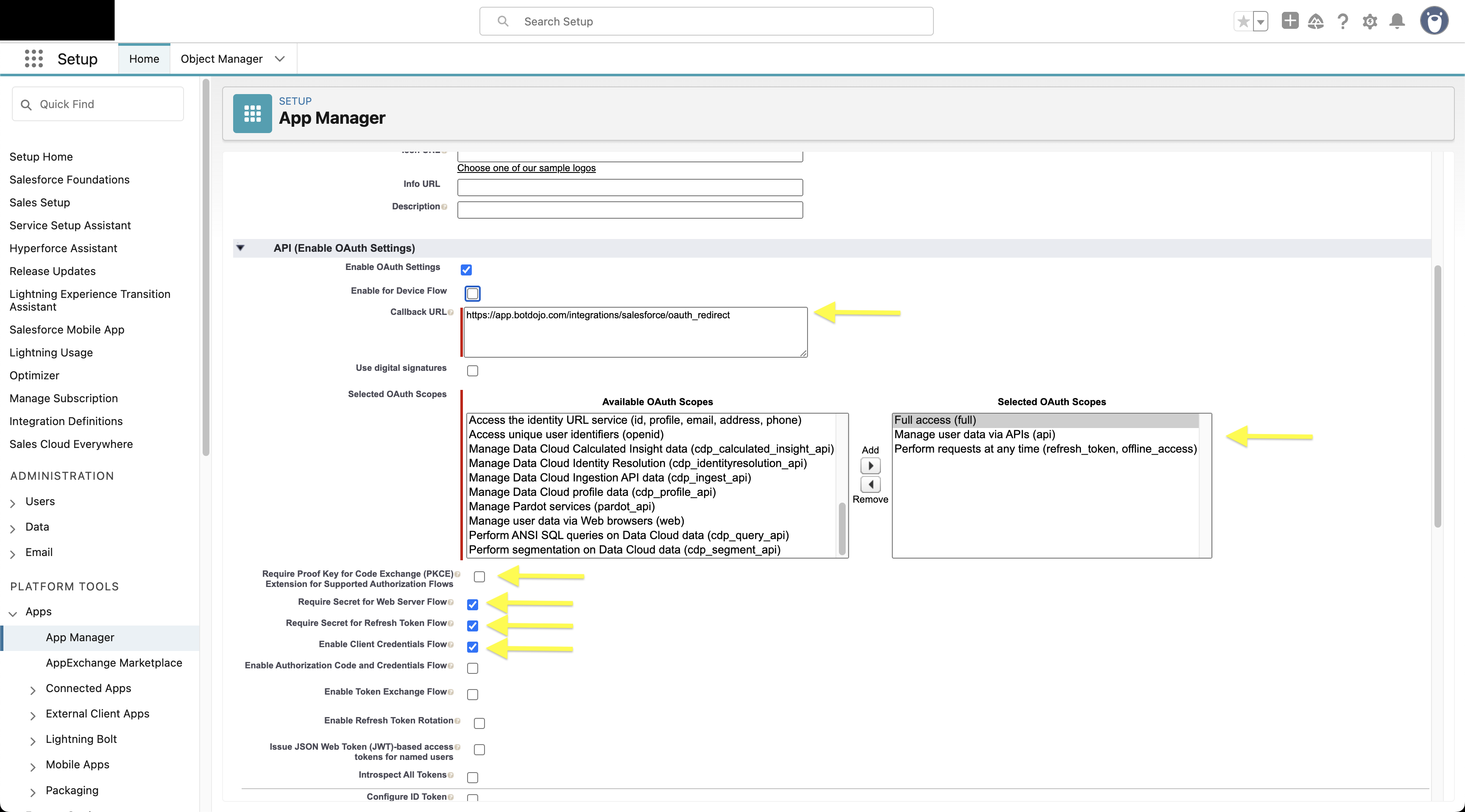Open the user profile avatar
This screenshot has height=812, width=1465.
pos(1434,21)
